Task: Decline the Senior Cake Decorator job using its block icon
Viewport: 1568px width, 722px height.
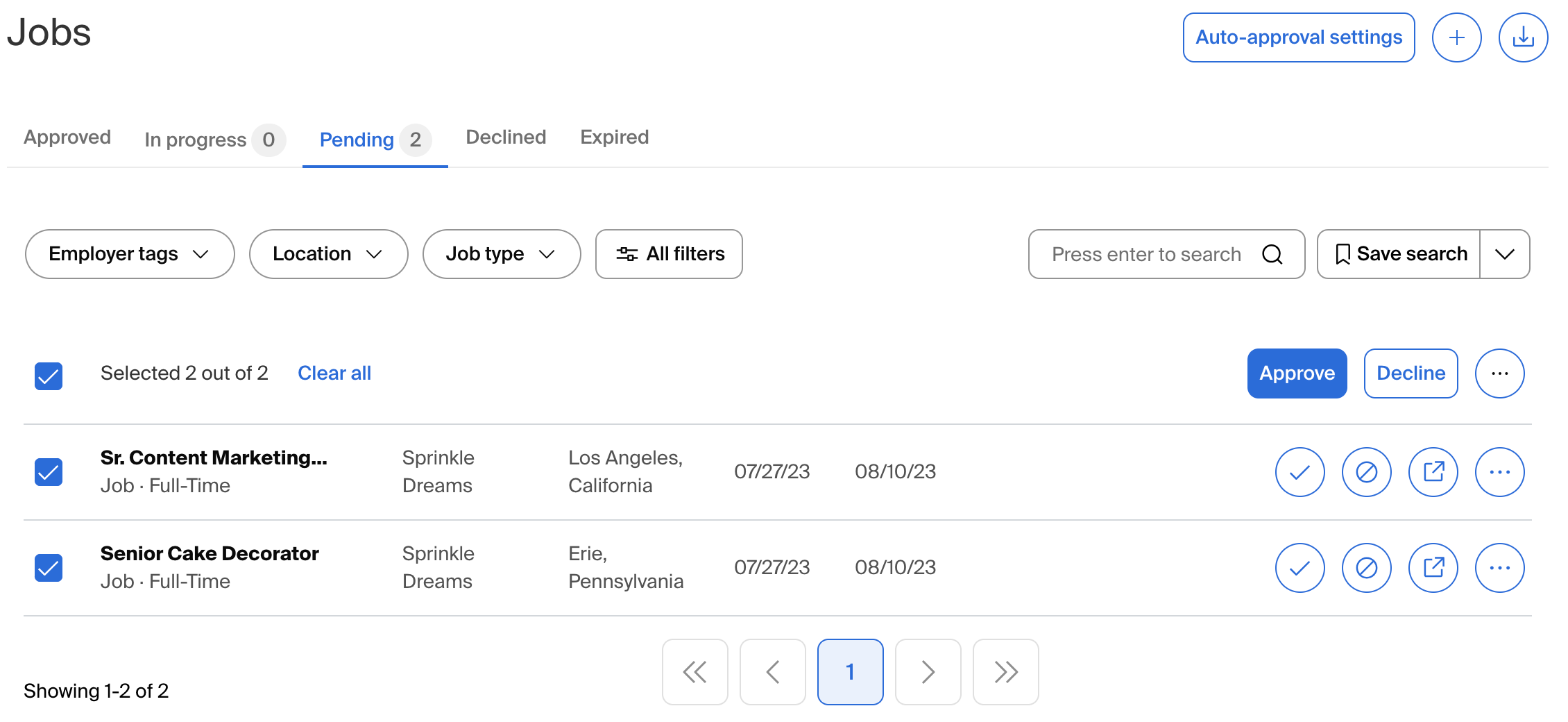Action: pyautogui.click(x=1367, y=567)
